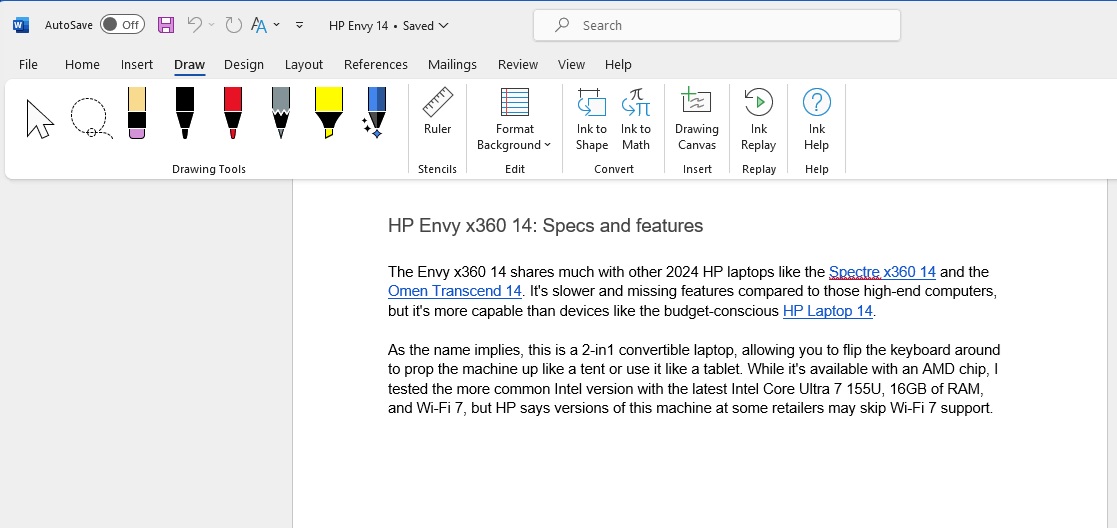Open Ink Help
Screen dimensions: 1117x528
coord(816,119)
